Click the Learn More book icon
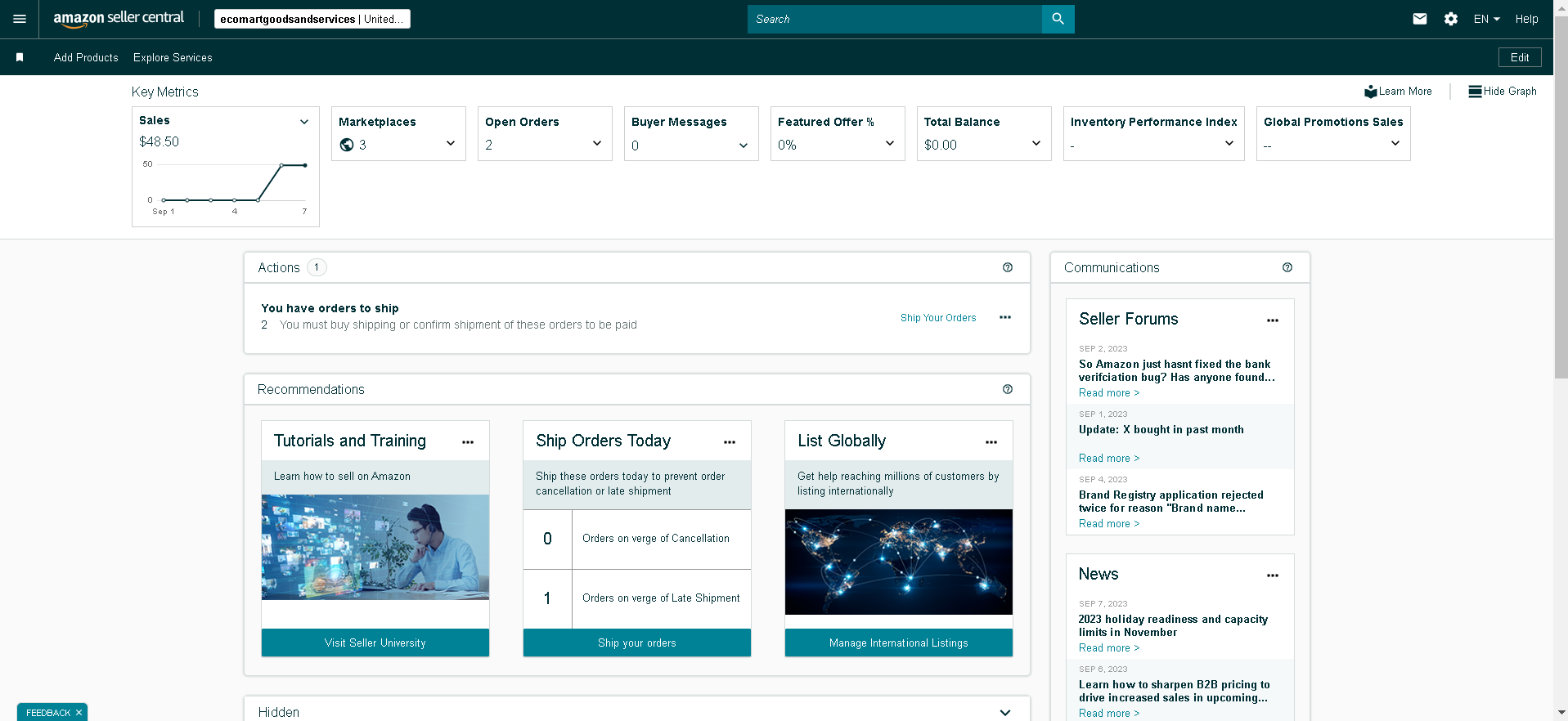 (x=1371, y=92)
